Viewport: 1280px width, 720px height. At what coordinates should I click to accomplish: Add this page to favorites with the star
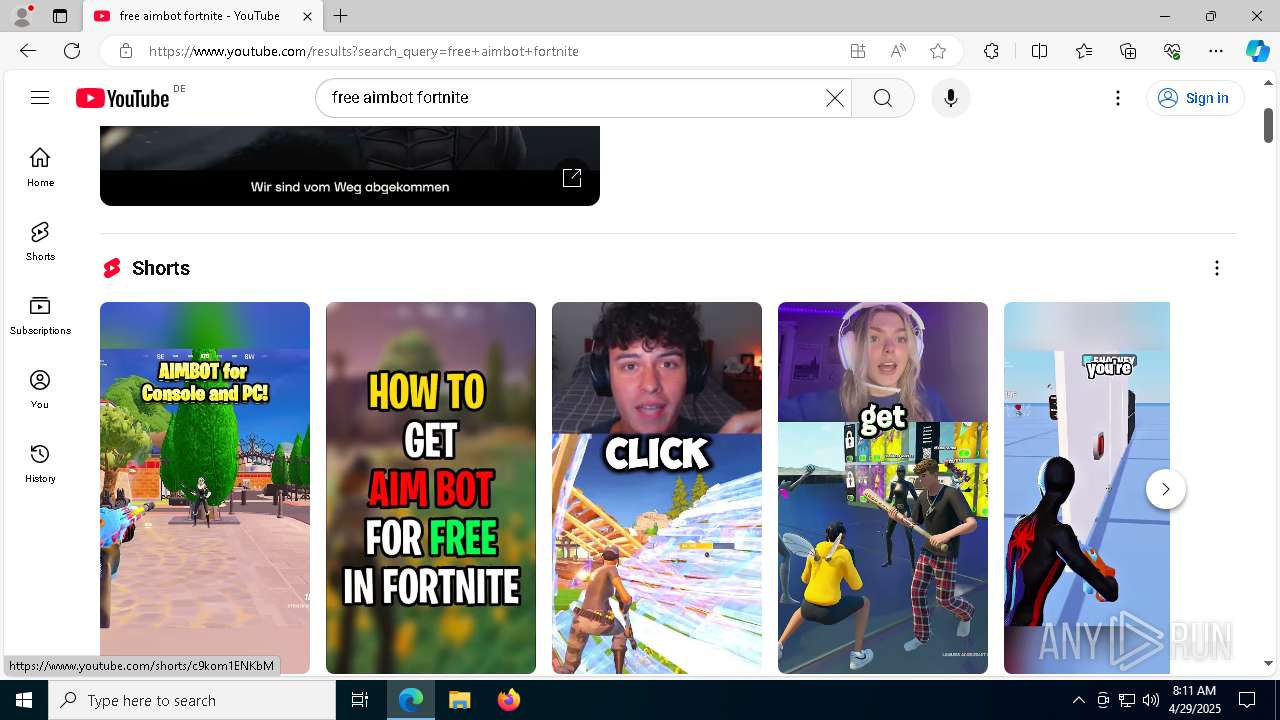click(x=938, y=51)
